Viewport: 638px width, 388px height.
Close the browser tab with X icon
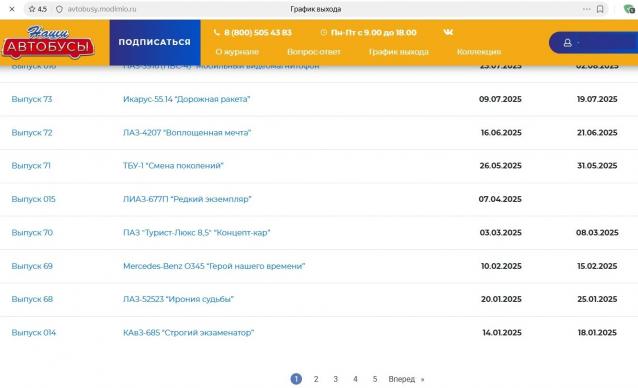[x=12, y=9]
